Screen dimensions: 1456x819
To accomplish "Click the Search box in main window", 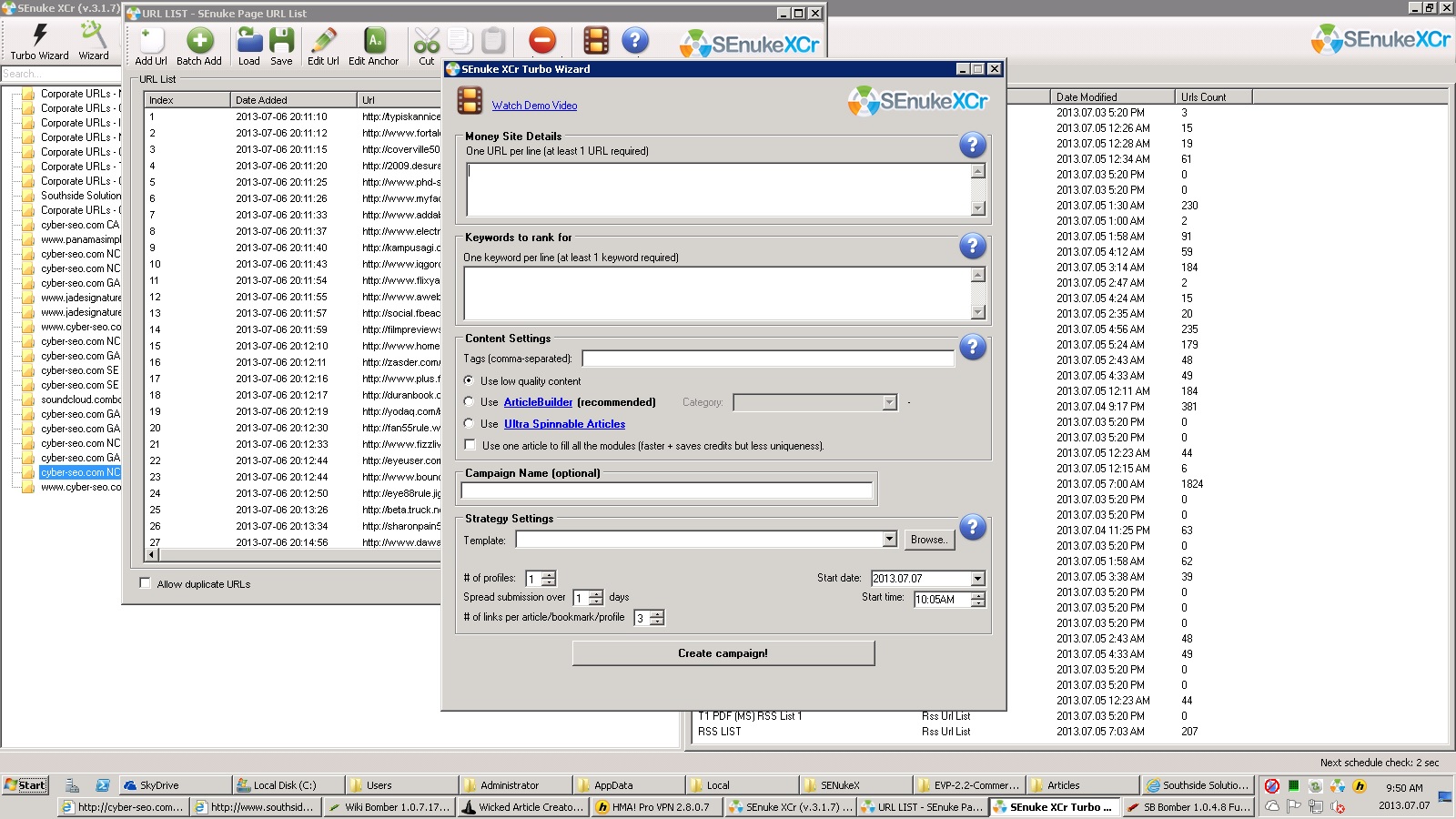I will 60,74.
